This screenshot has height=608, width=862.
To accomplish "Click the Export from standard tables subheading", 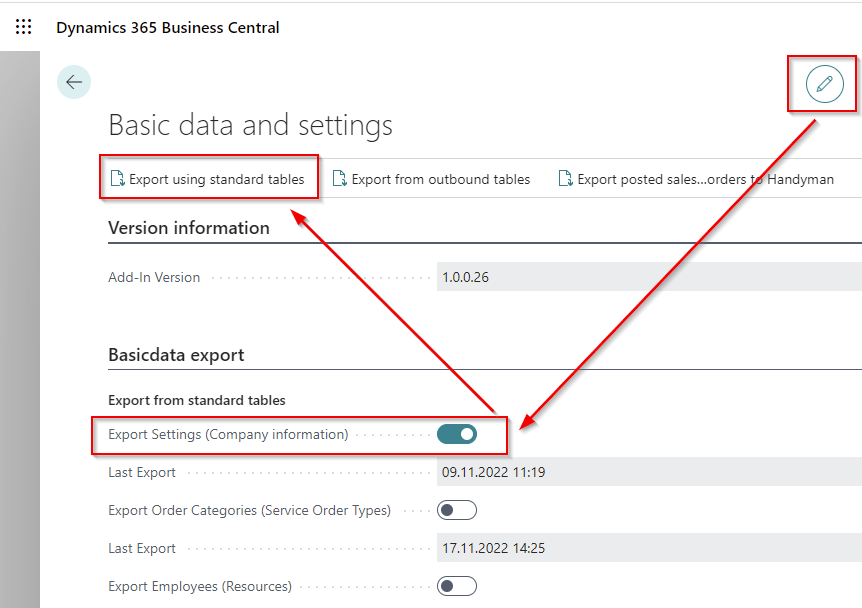I will 197,400.
